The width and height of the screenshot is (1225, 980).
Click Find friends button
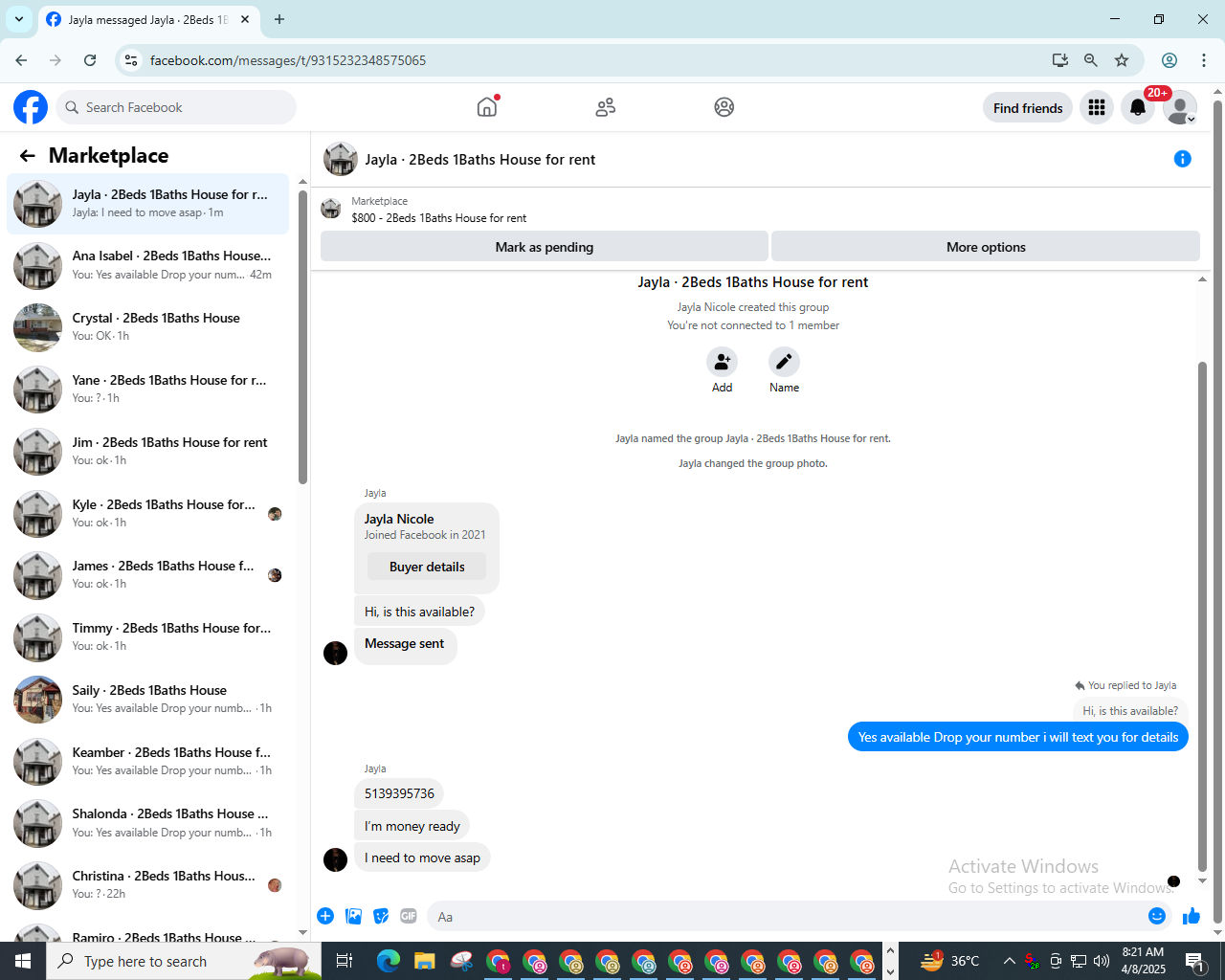coord(1028,107)
